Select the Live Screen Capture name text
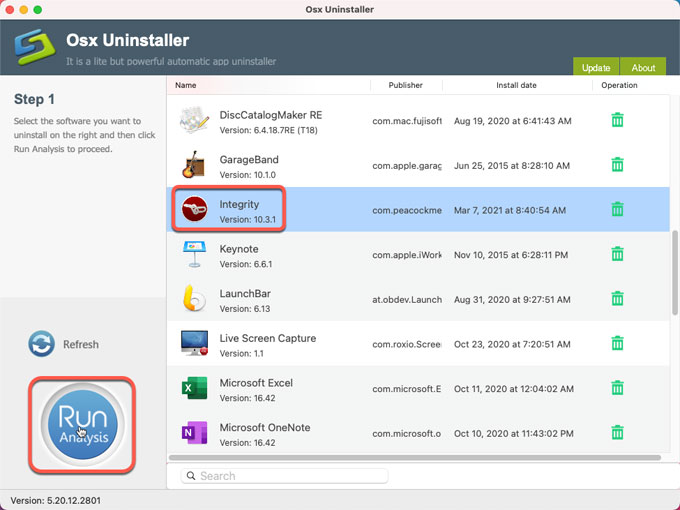This screenshot has width=680, height=510. tap(268, 338)
